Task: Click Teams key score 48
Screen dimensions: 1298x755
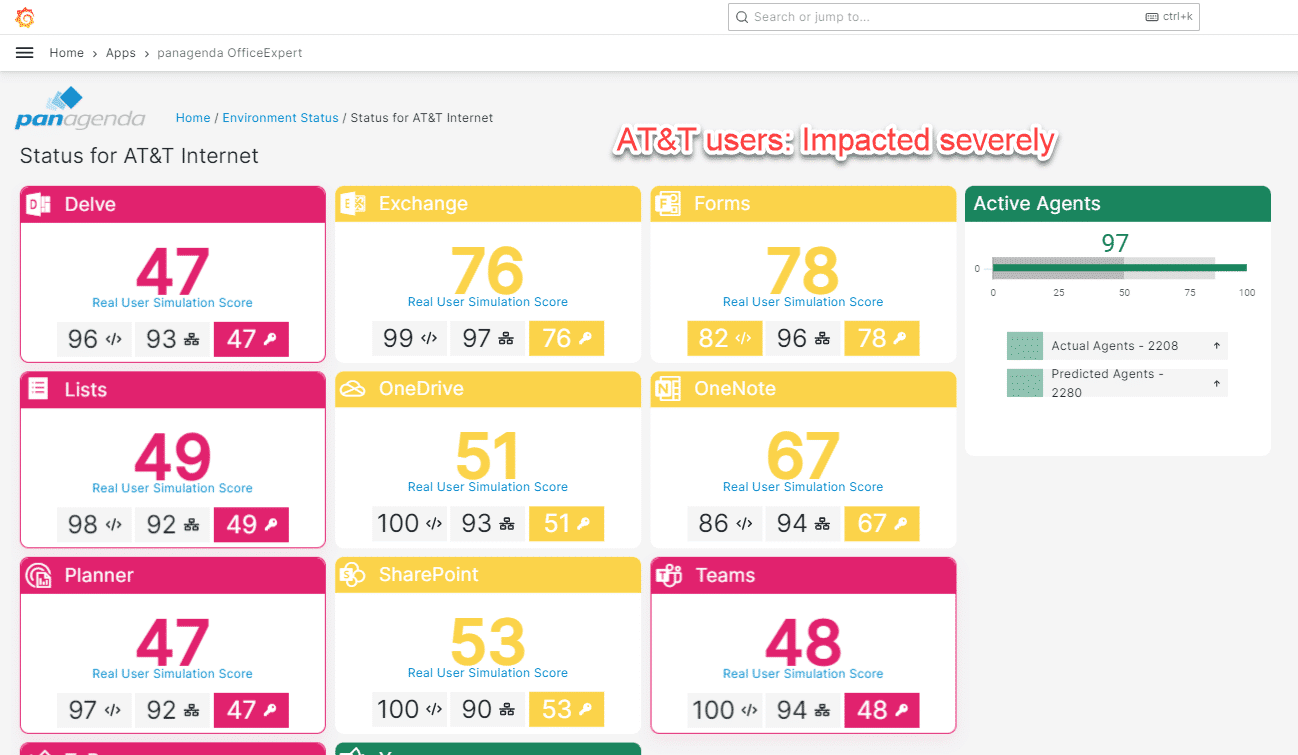Action: pyautogui.click(x=882, y=710)
